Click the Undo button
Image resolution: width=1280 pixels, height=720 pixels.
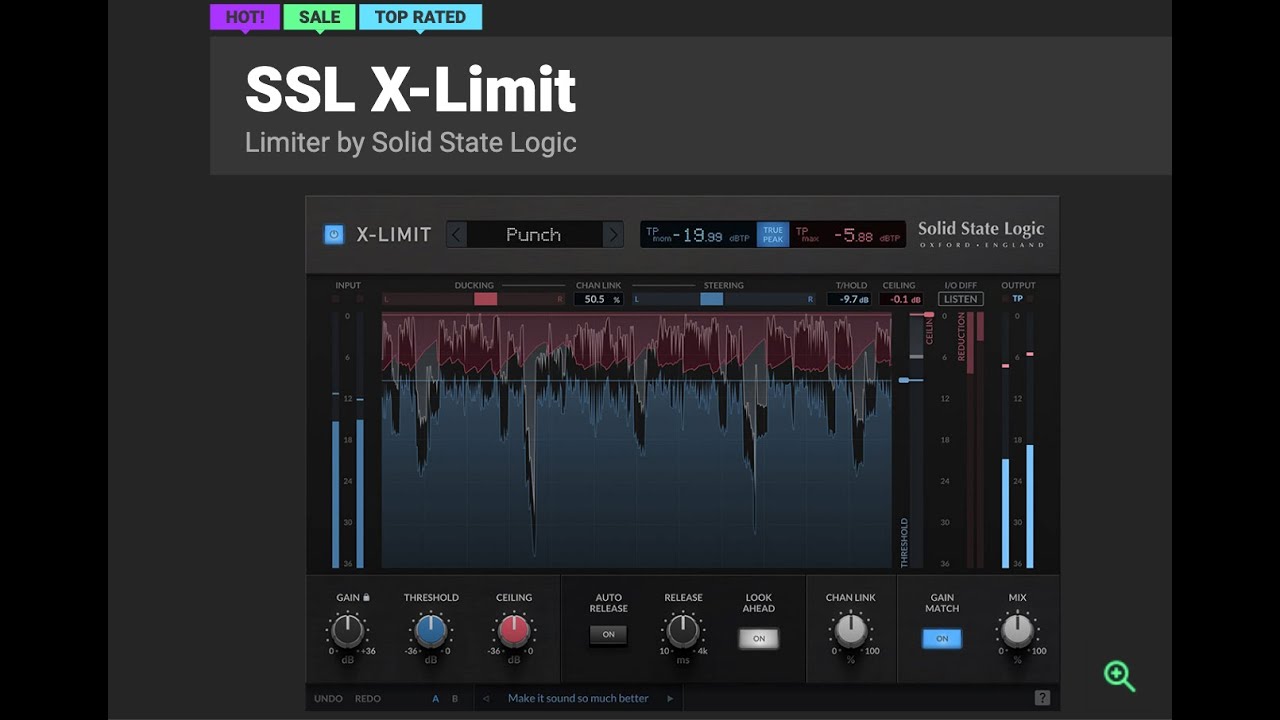tap(328, 698)
